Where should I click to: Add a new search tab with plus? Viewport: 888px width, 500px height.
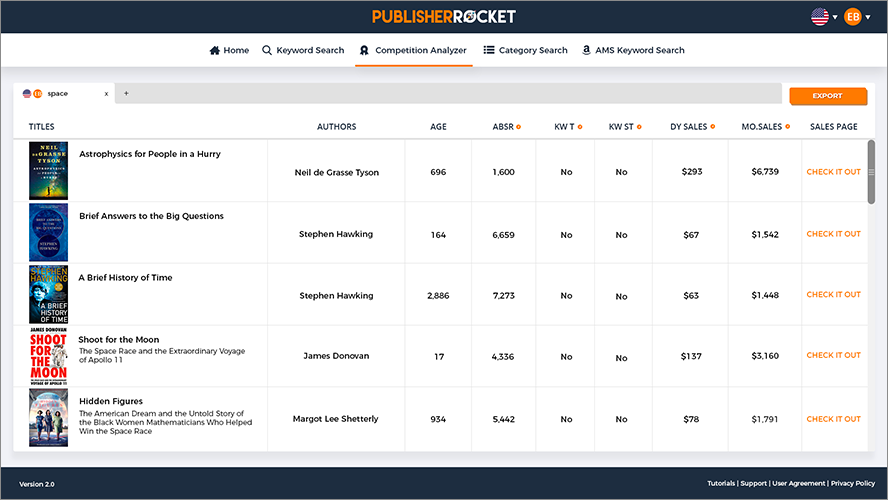click(x=126, y=94)
